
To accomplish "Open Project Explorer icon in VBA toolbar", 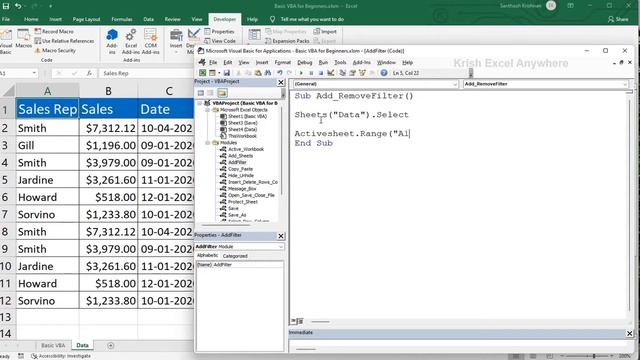I will (342, 73).
